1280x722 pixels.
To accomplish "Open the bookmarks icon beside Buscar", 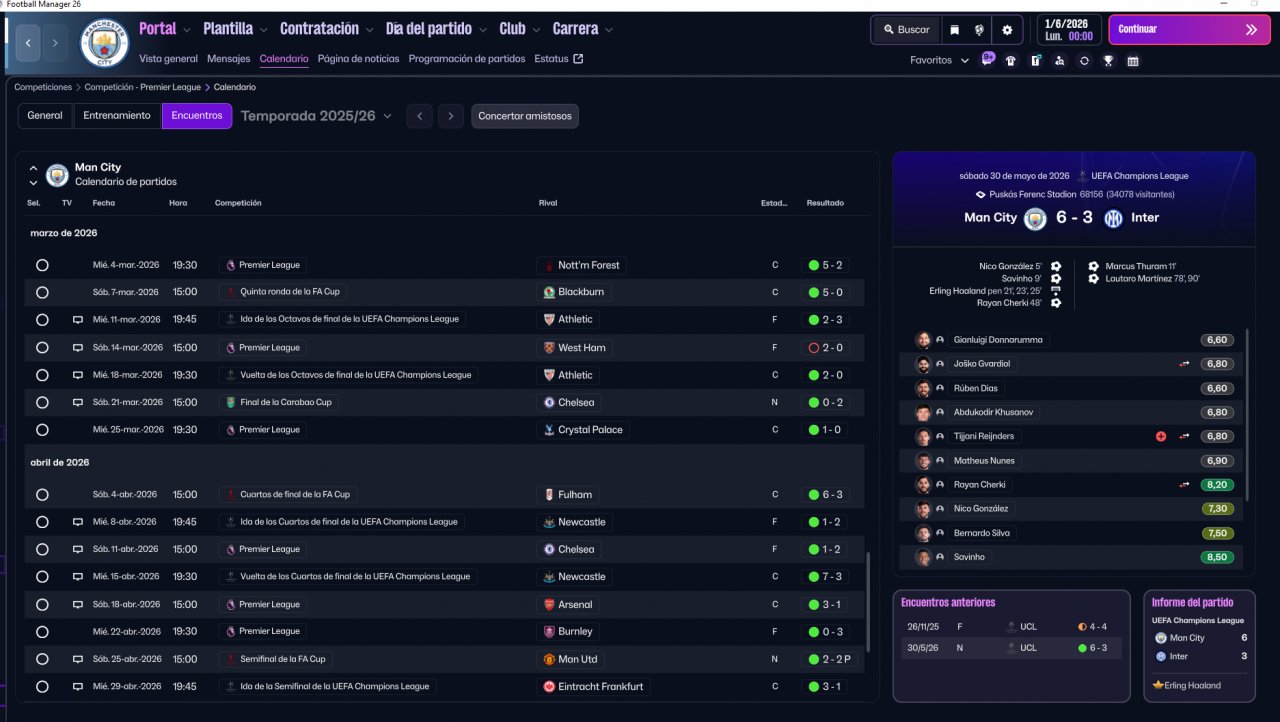I will pyautogui.click(x=955, y=30).
